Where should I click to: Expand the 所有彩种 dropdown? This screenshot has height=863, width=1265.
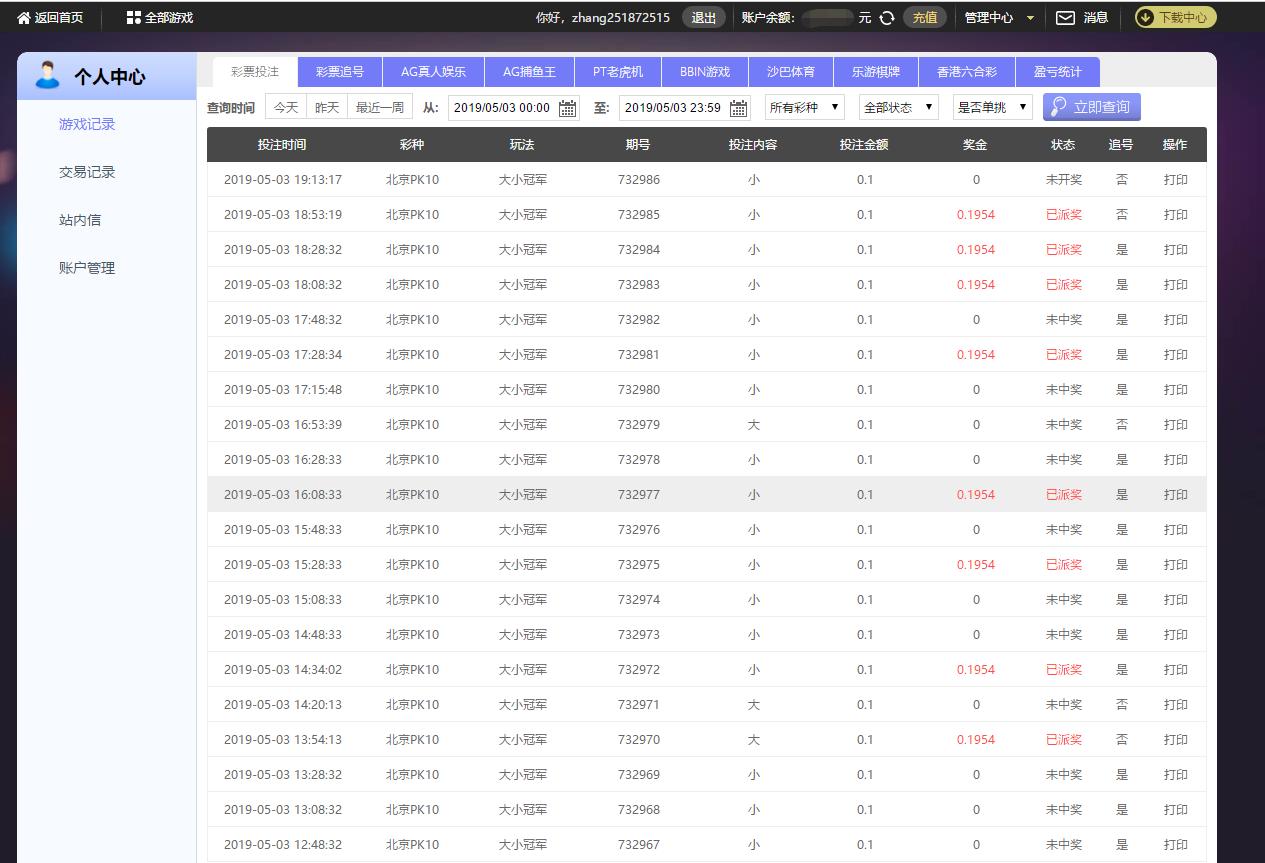(805, 107)
